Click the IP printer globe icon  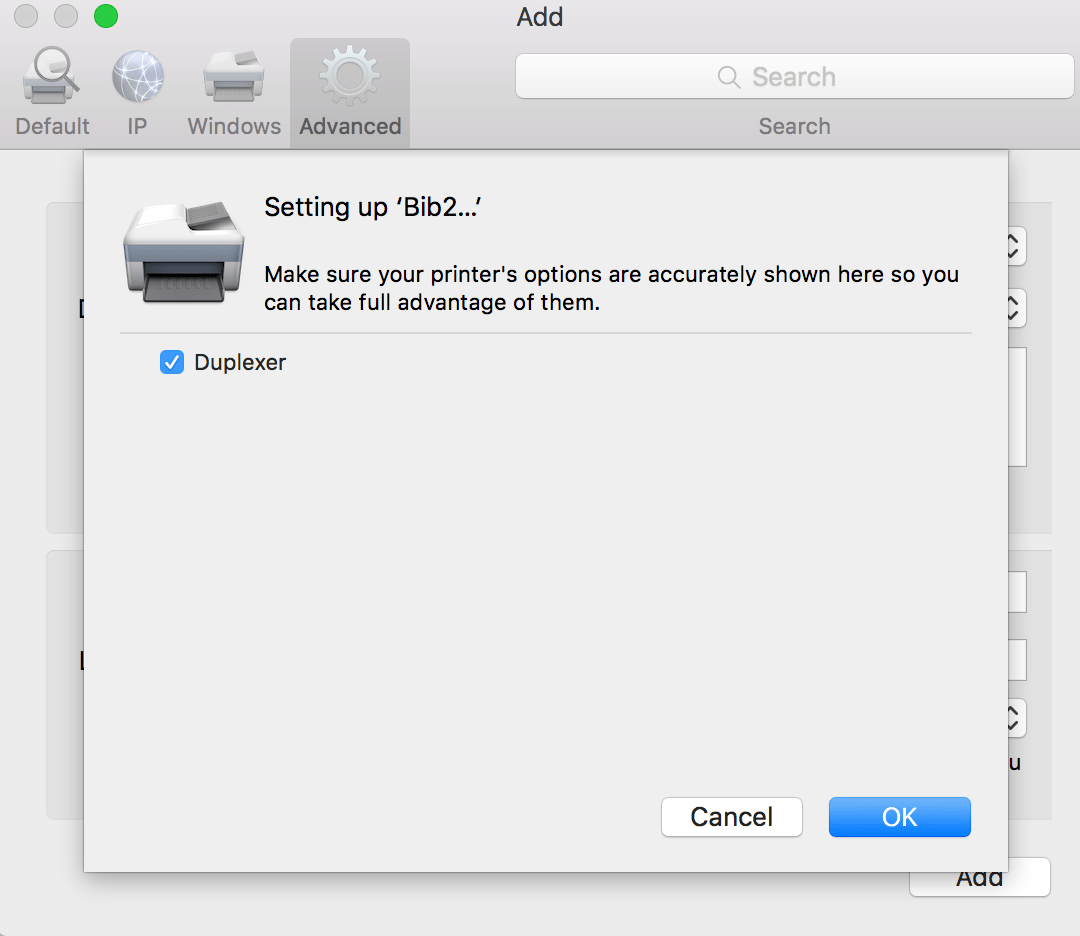point(137,75)
